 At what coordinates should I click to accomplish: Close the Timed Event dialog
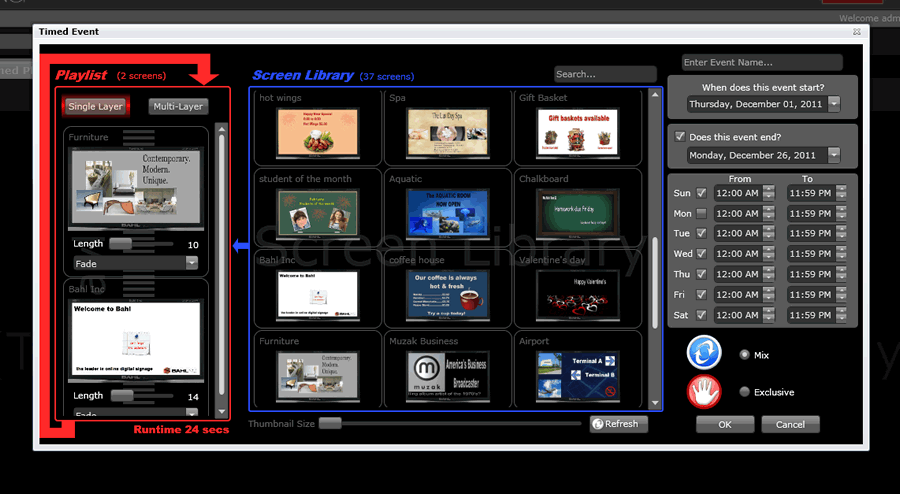[856, 32]
